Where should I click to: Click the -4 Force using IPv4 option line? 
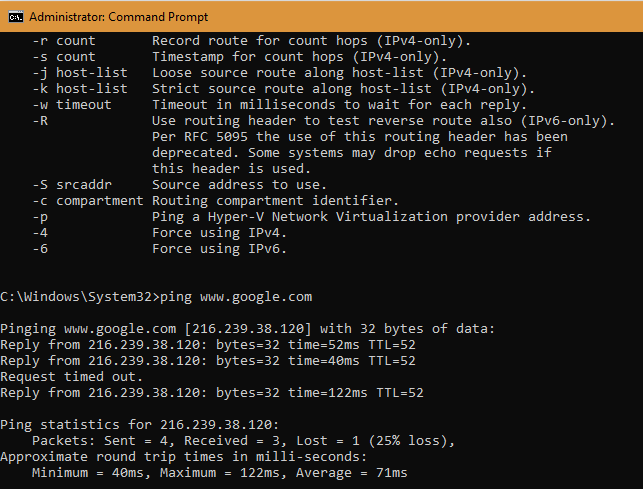[160, 233]
